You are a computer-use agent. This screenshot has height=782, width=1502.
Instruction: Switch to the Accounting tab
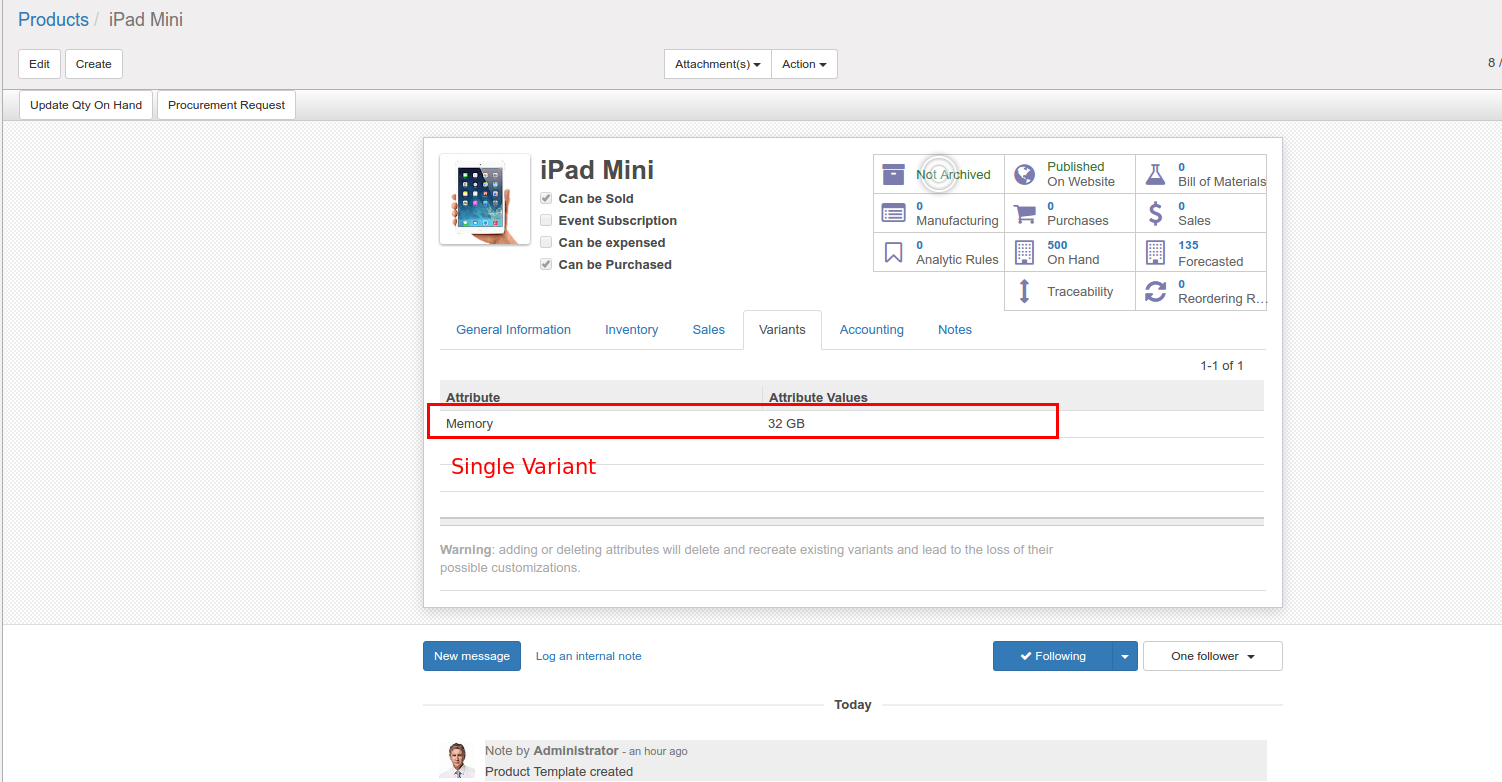pos(871,329)
